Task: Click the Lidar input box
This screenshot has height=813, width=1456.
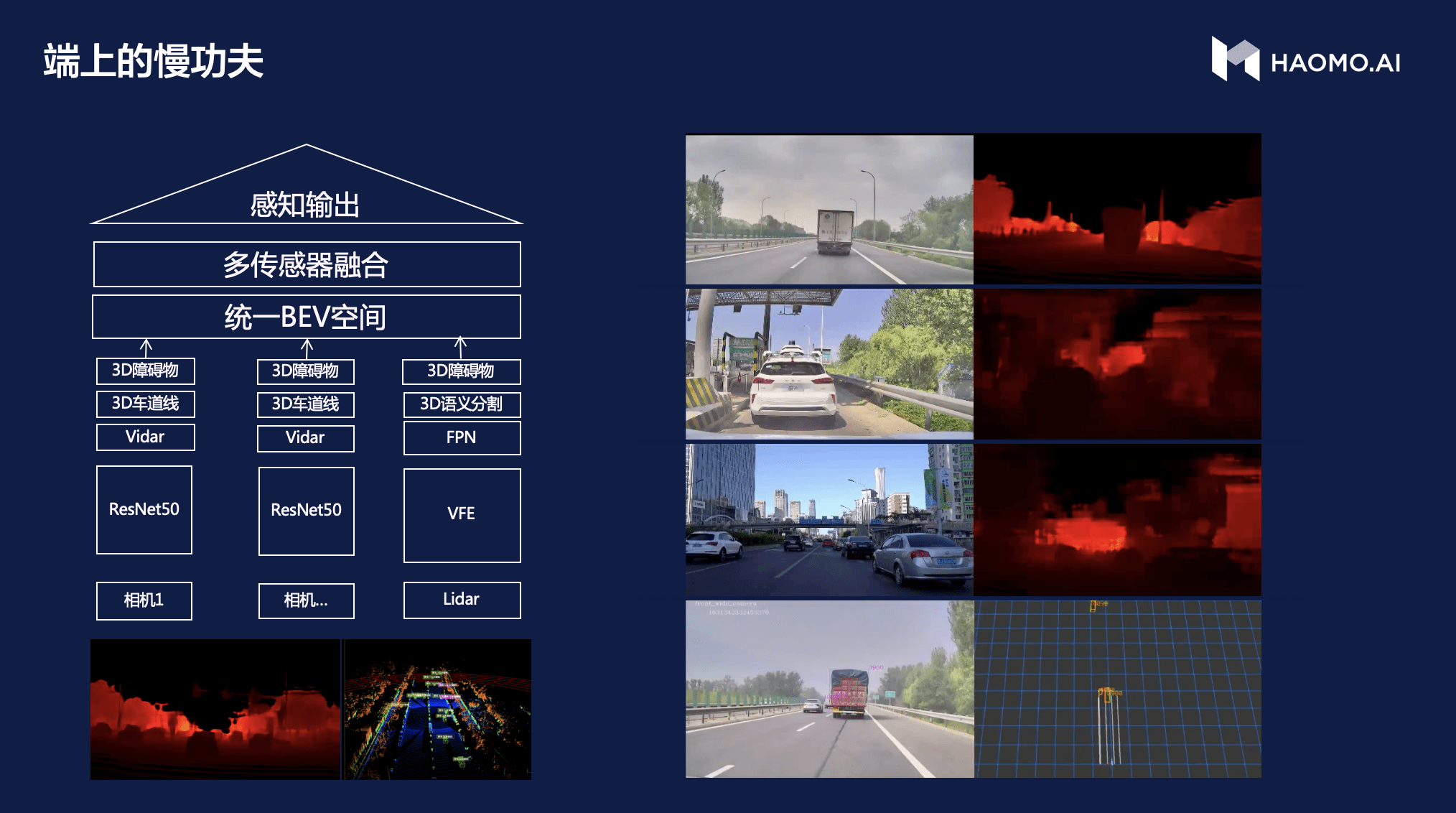Action: coord(462,600)
